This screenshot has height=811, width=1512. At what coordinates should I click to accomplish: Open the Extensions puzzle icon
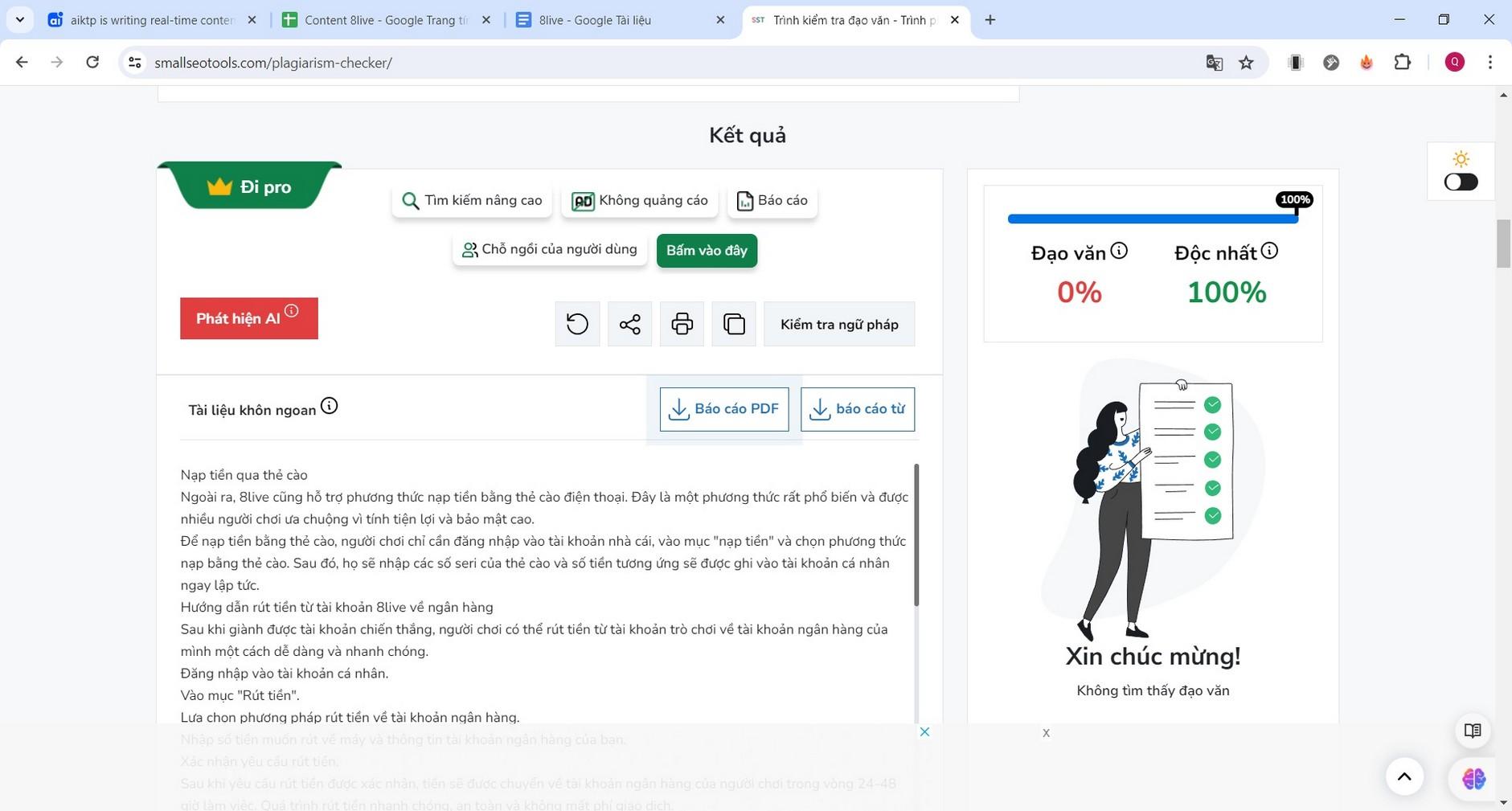[x=1403, y=62]
